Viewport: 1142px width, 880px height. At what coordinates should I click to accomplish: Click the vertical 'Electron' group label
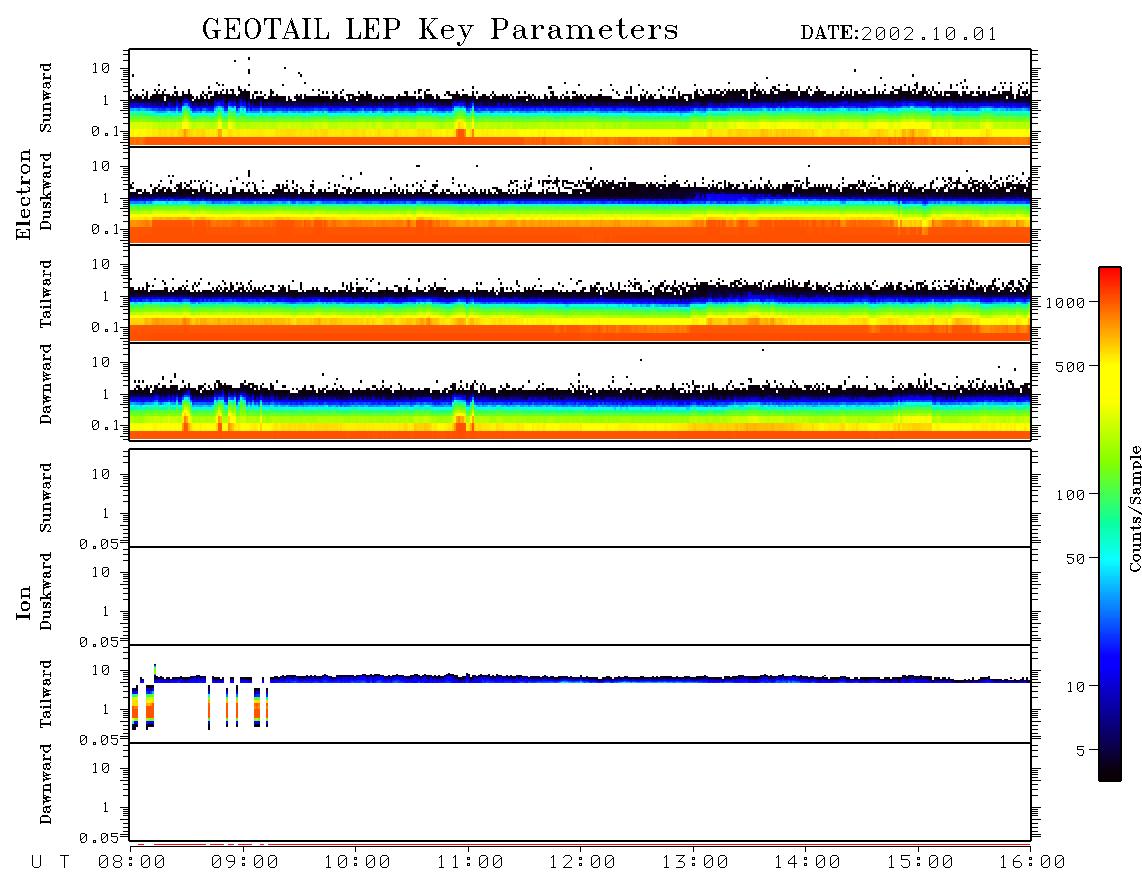(23, 194)
